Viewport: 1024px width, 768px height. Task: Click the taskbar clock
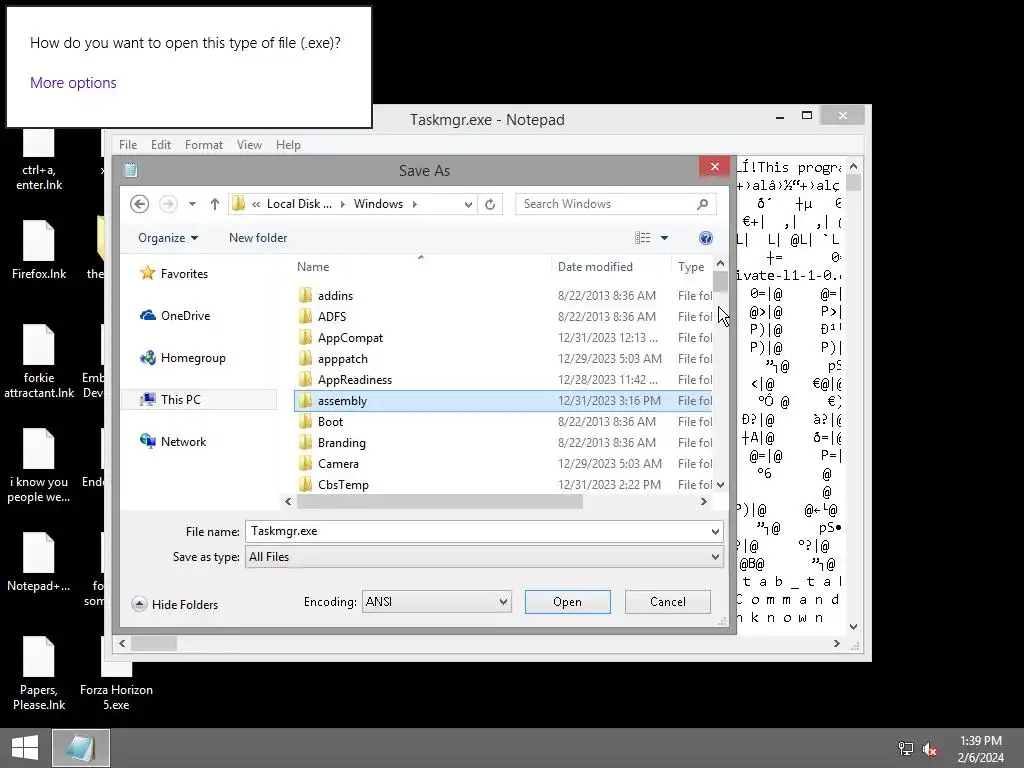[x=981, y=749]
